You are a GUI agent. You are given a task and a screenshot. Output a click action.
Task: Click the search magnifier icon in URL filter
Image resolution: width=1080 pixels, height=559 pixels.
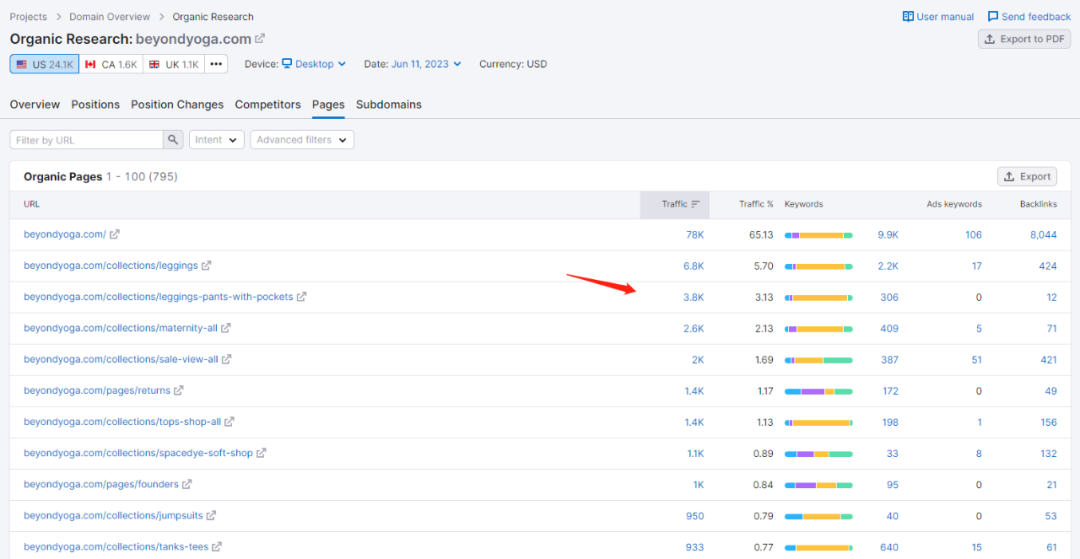[x=173, y=140]
